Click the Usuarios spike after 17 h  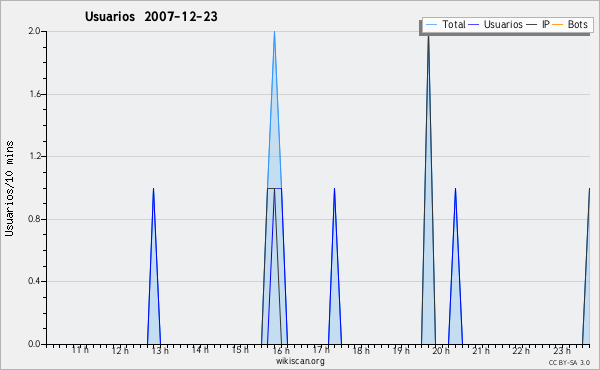click(x=334, y=266)
